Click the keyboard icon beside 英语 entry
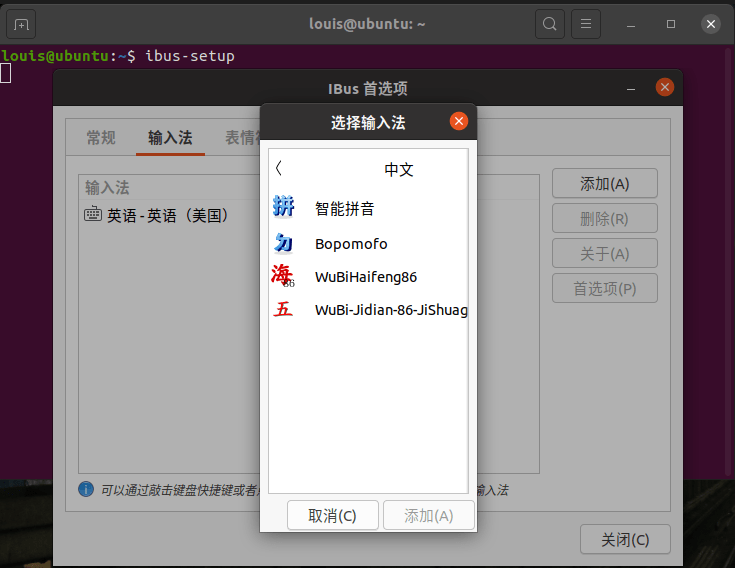The width and height of the screenshot is (735, 568). pyautogui.click(x=92, y=214)
